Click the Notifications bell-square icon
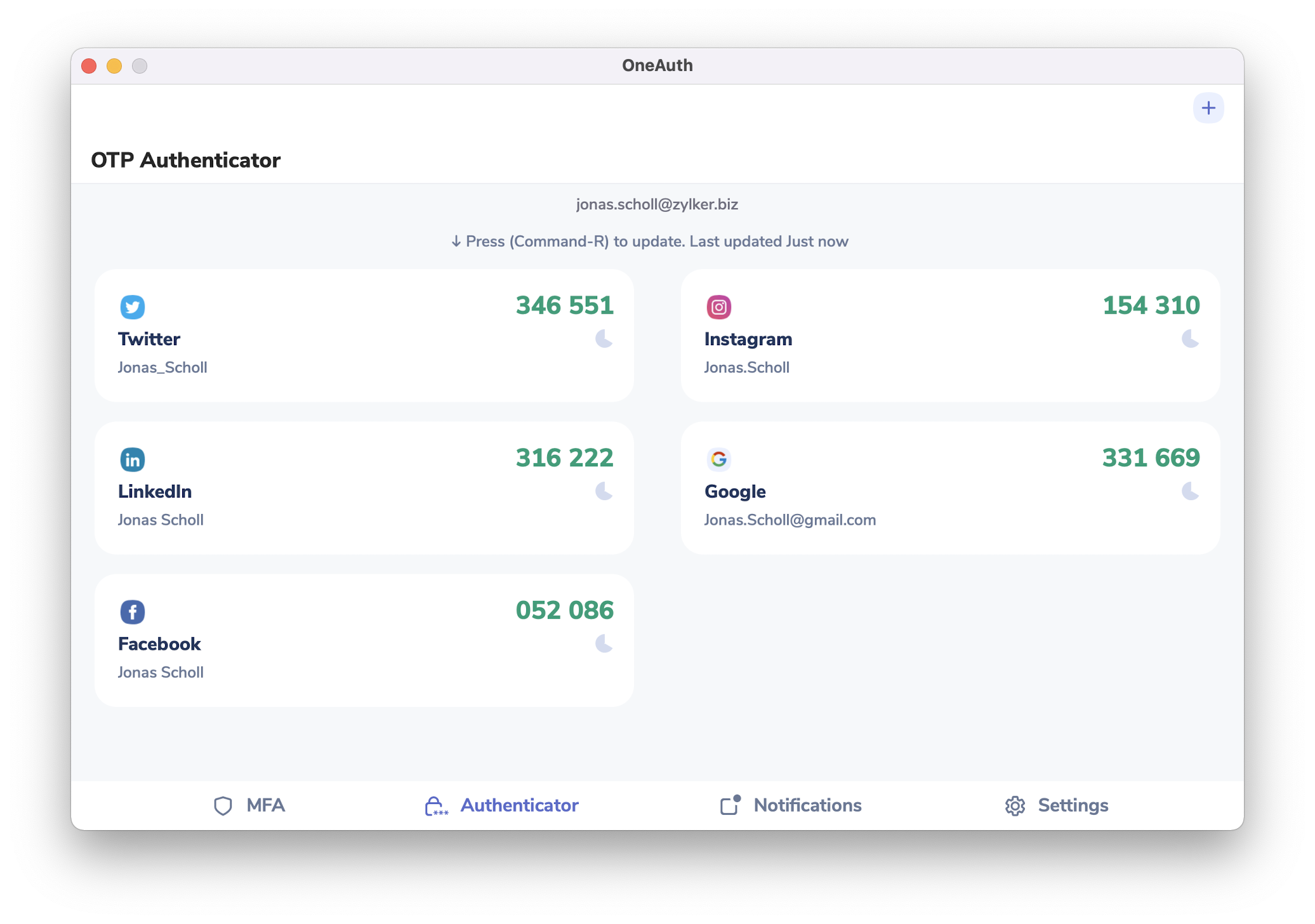This screenshot has height=924, width=1315. pyautogui.click(x=730, y=805)
